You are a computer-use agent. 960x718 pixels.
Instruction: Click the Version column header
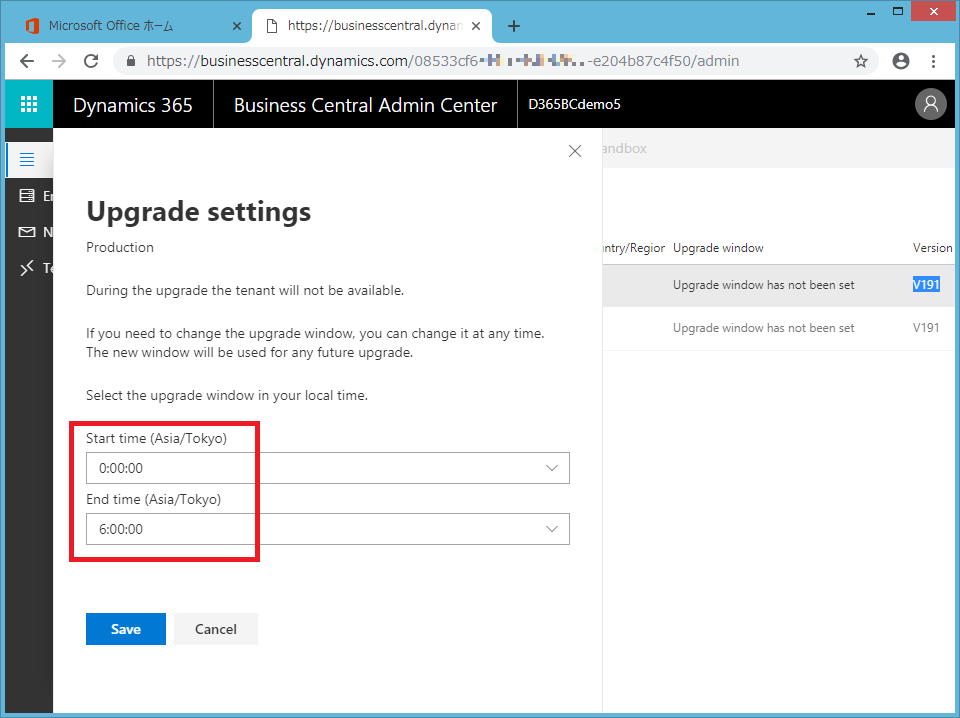[932, 248]
